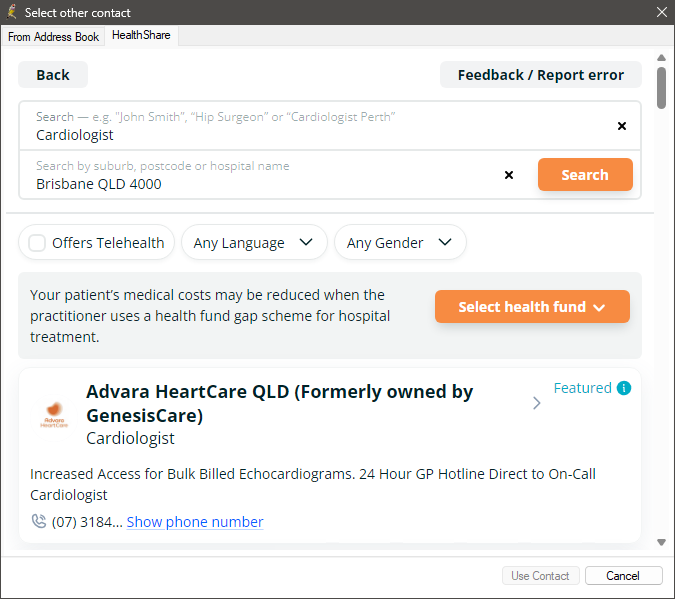Image resolution: width=675 pixels, height=599 pixels.
Task: Open Feedback / Report error
Action: (541, 75)
